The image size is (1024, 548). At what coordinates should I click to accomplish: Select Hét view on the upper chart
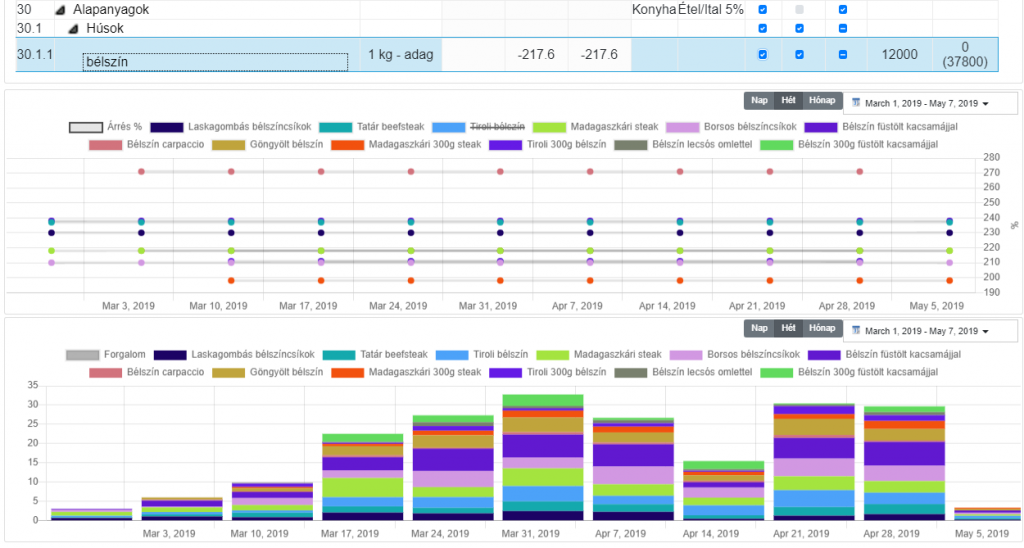pos(788,101)
